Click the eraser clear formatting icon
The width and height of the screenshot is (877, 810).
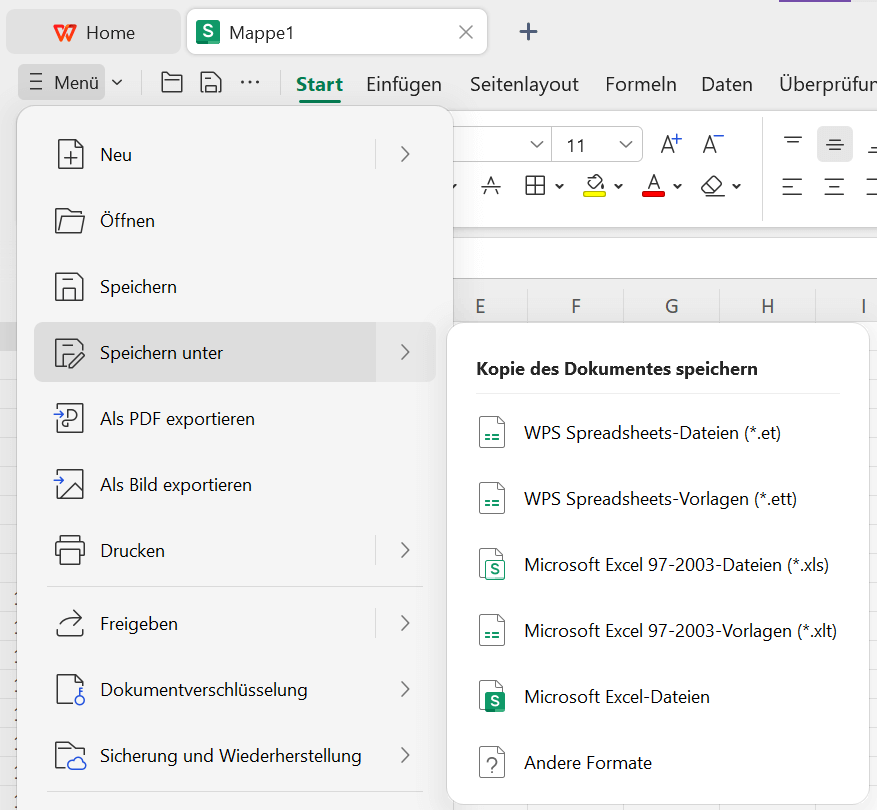coord(712,186)
